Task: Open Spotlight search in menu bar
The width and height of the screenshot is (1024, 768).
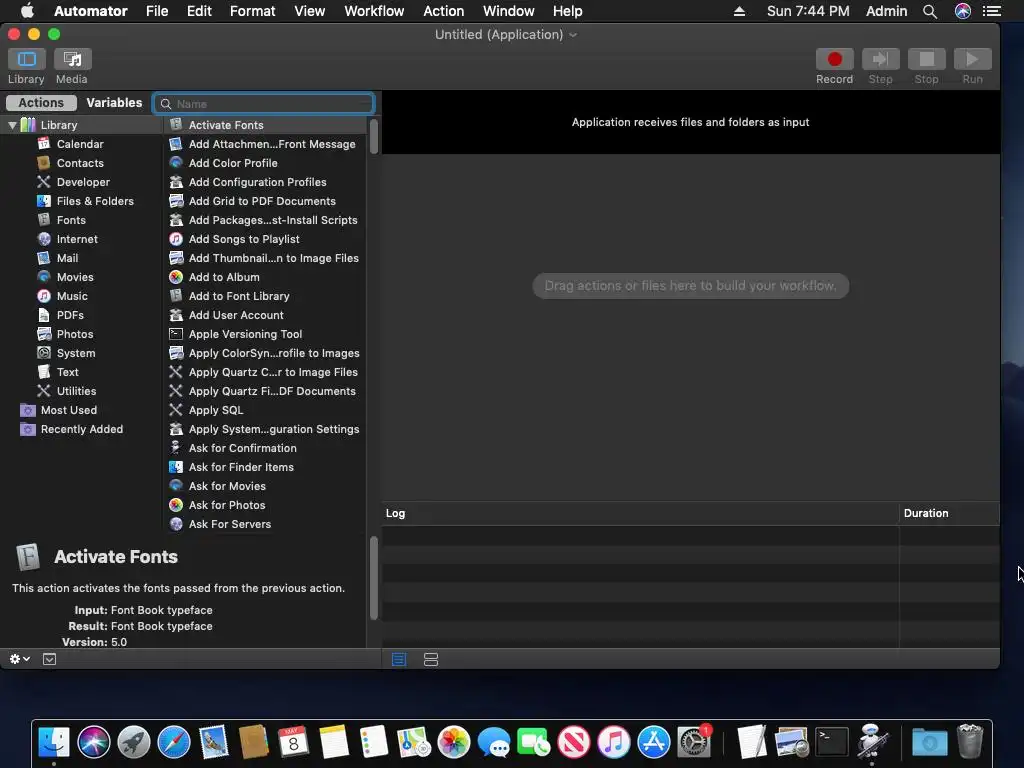Action: click(x=930, y=11)
